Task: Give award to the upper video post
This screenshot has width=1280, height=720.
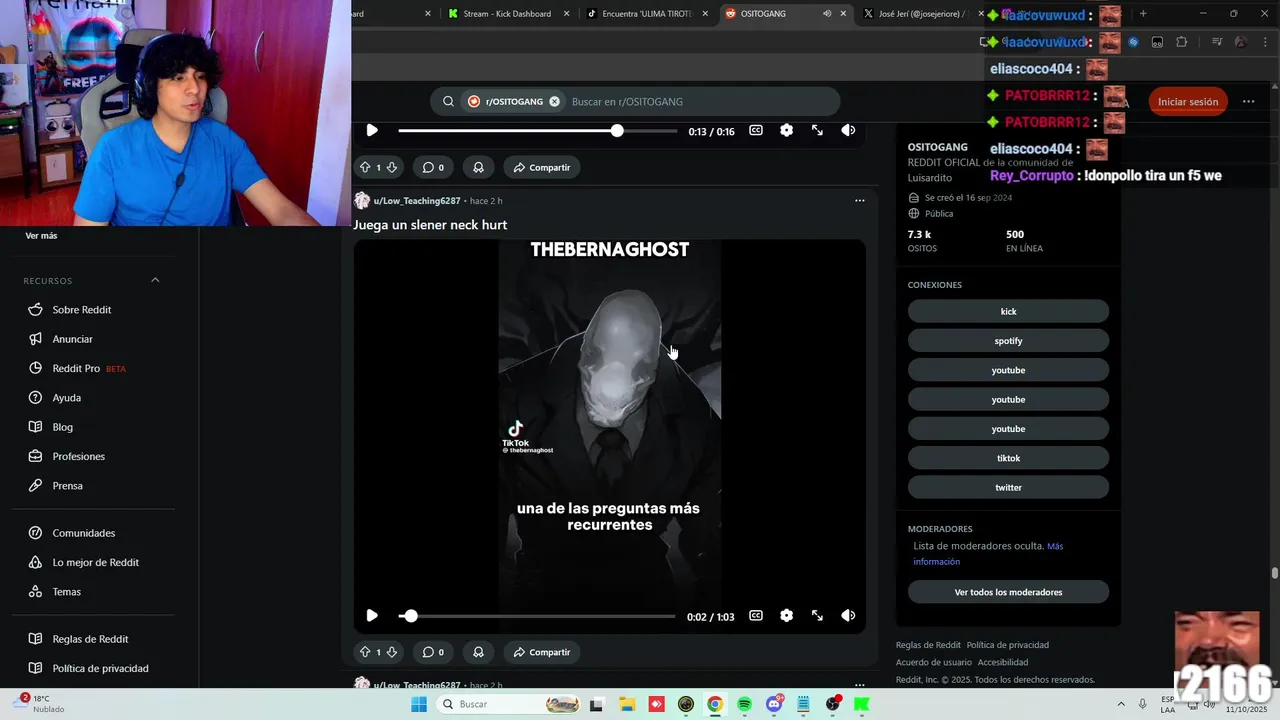Action: point(478,167)
